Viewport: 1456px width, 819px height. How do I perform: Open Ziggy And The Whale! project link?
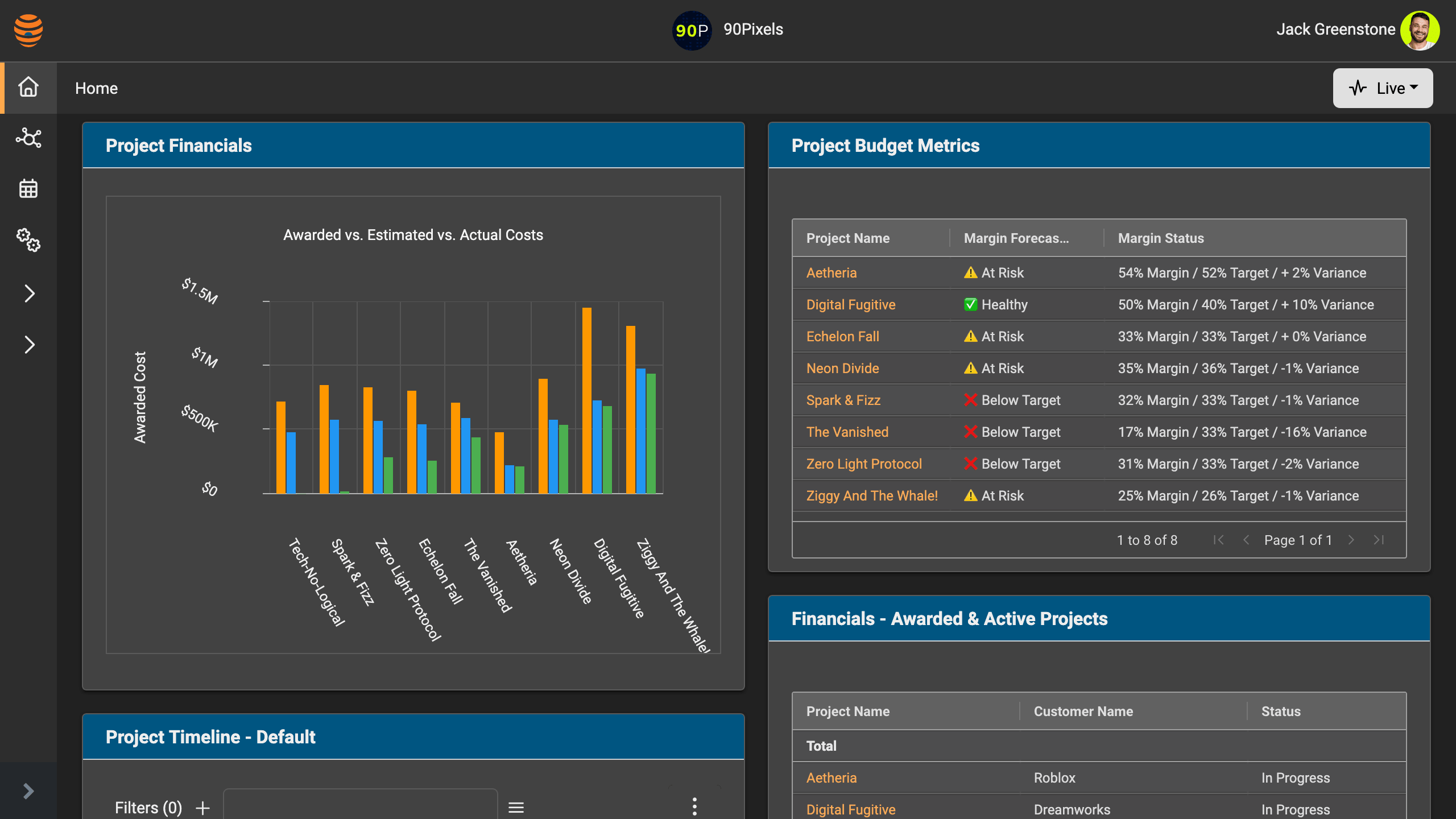tap(872, 495)
